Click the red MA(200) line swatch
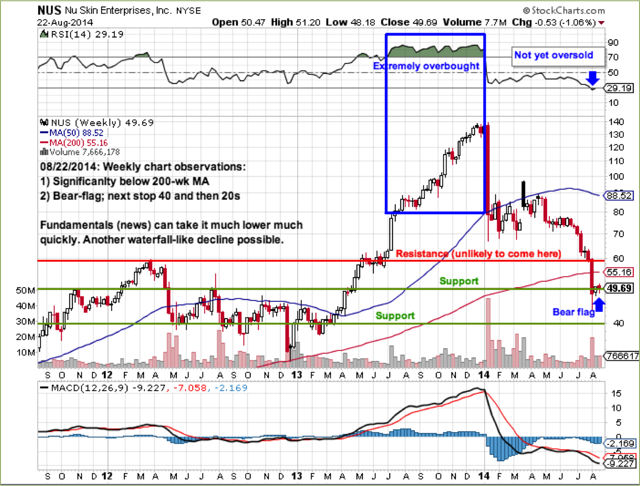 pos(44,143)
